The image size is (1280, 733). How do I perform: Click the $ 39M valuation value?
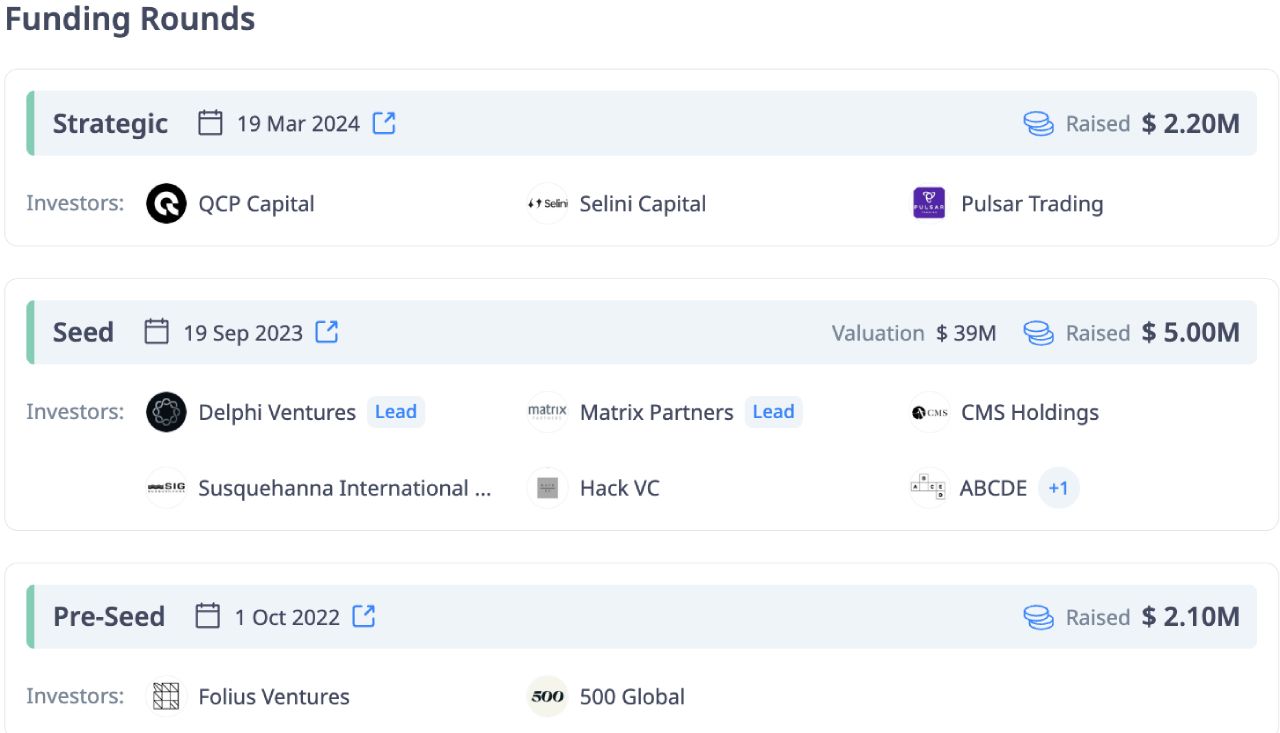(966, 333)
